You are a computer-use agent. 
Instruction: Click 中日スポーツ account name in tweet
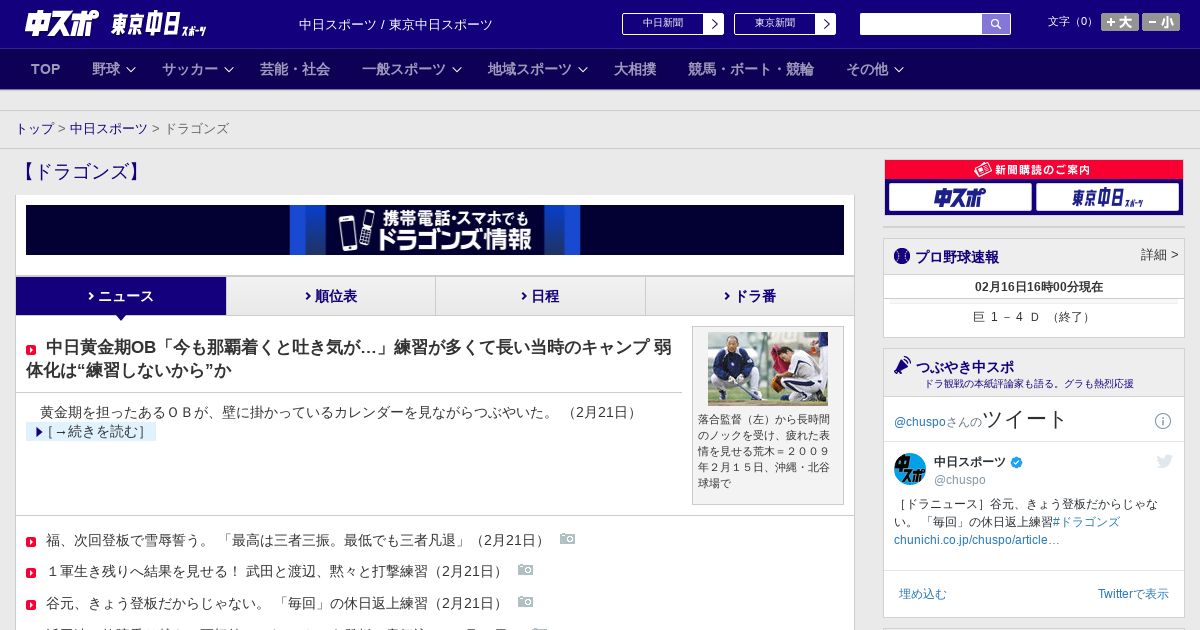970,462
